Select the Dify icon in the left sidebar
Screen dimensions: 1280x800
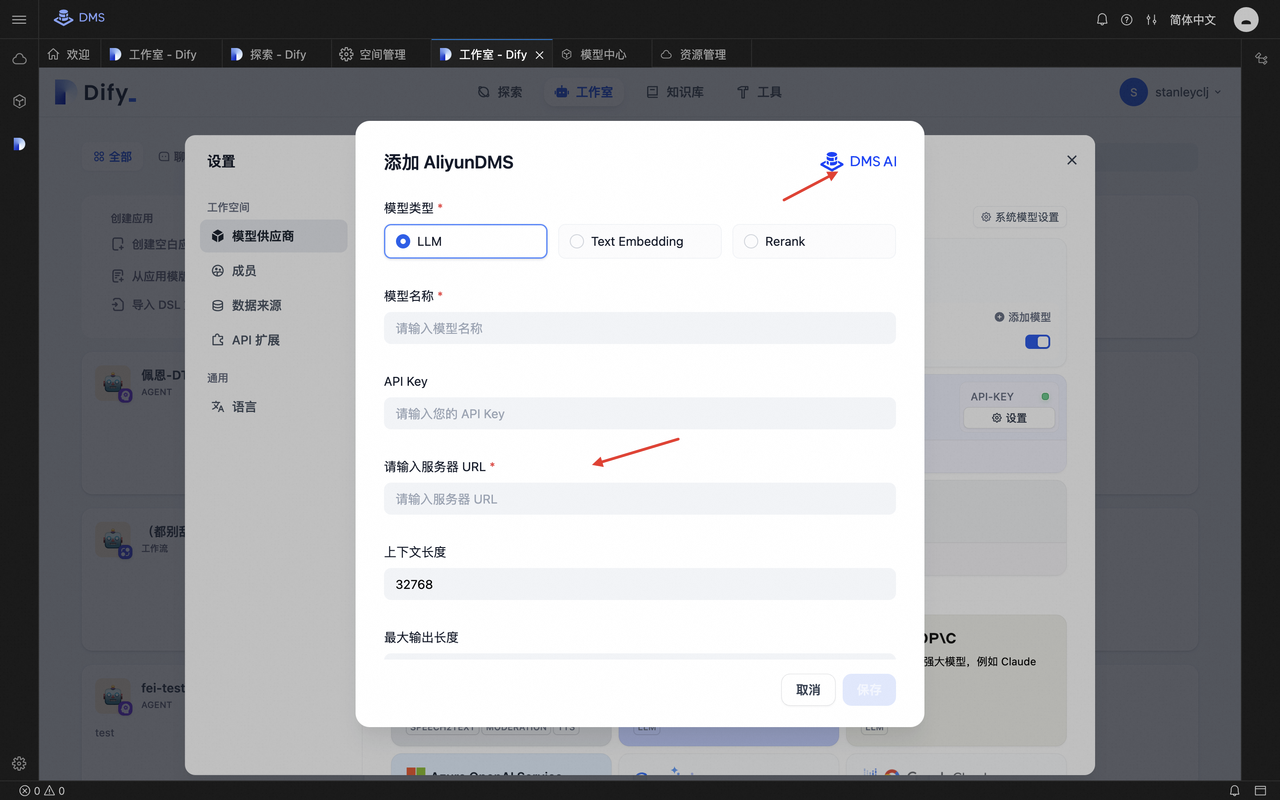pyautogui.click(x=18, y=143)
